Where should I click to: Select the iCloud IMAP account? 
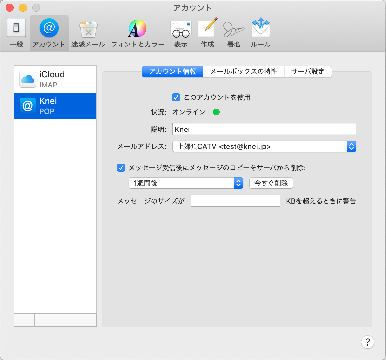tap(55, 79)
